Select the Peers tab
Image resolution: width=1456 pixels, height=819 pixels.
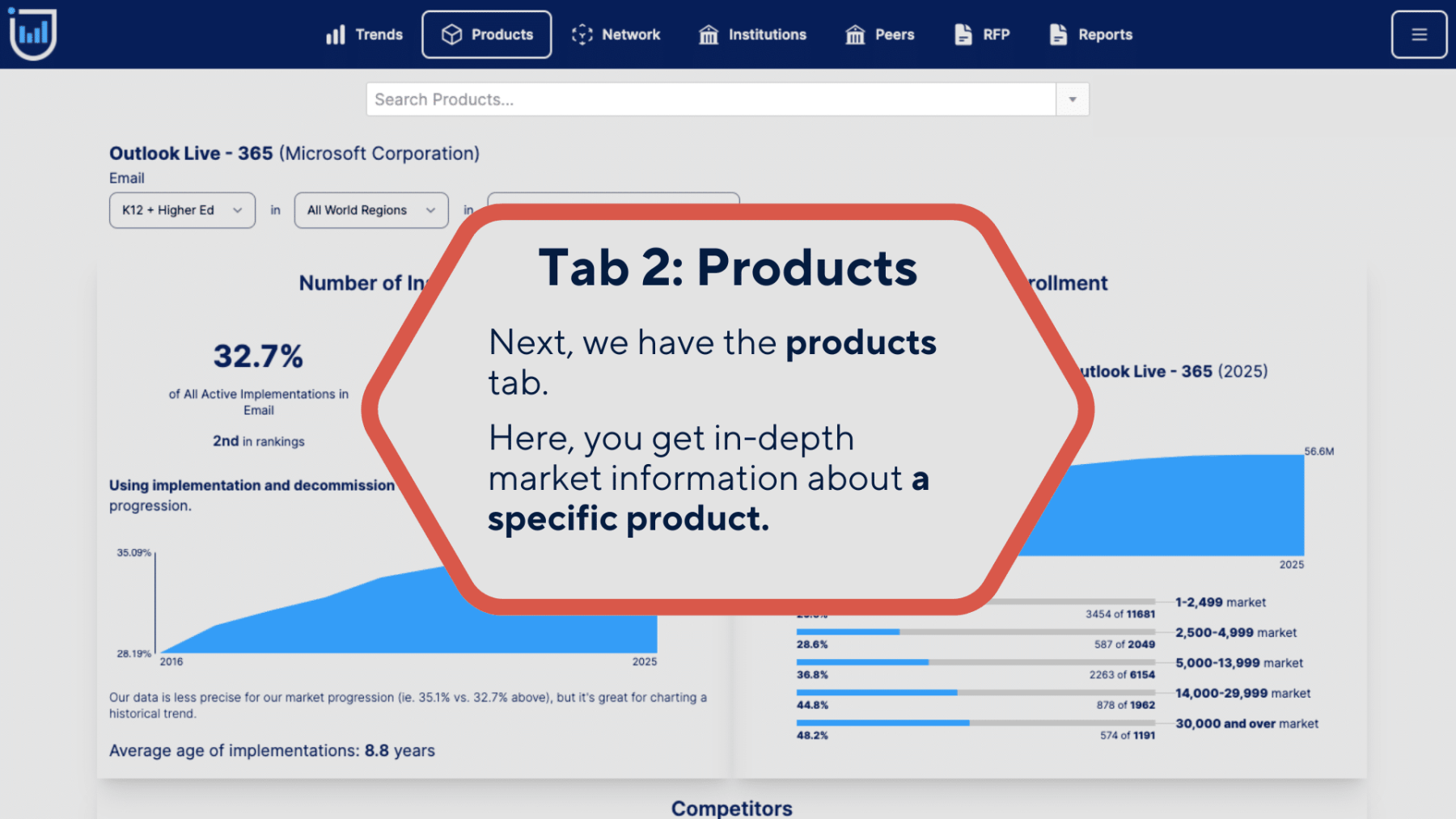click(880, 35)
